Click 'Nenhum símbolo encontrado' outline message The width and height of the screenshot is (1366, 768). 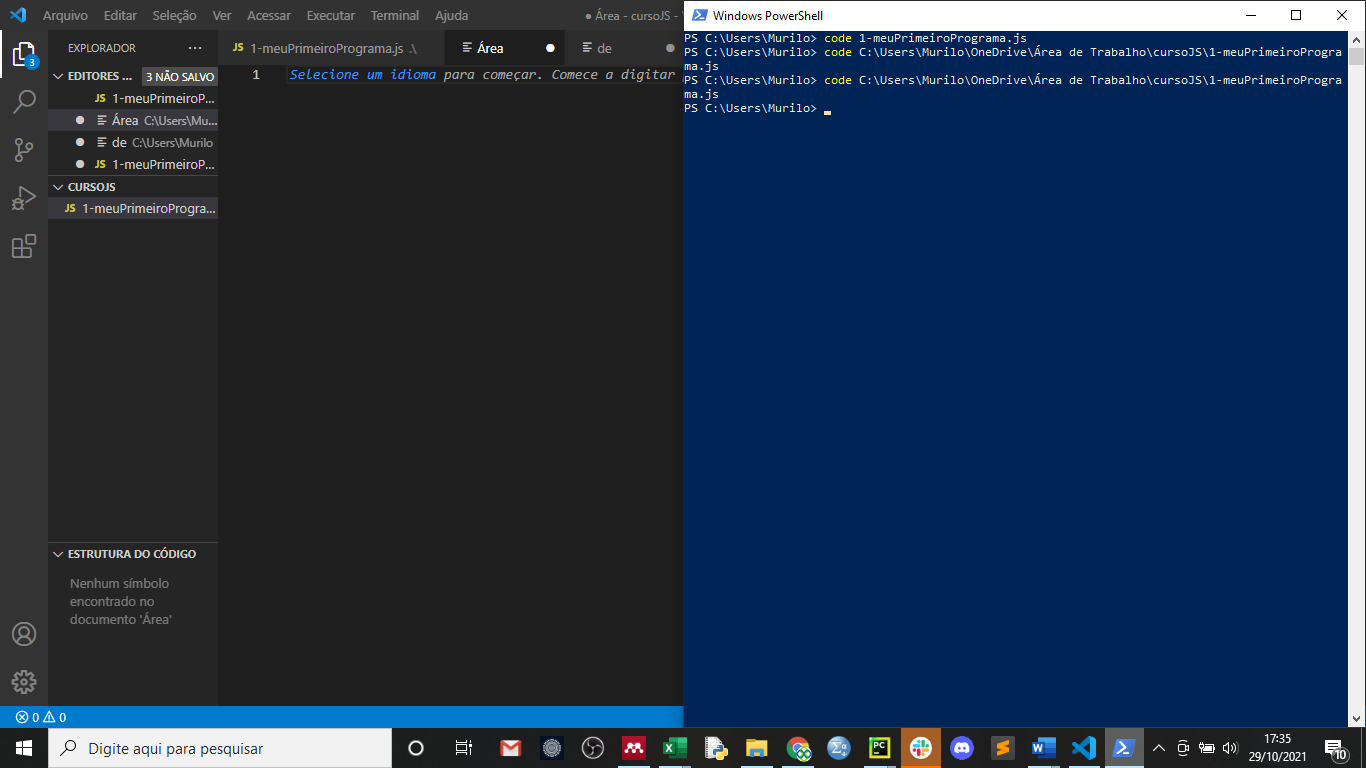coord(120,601)
